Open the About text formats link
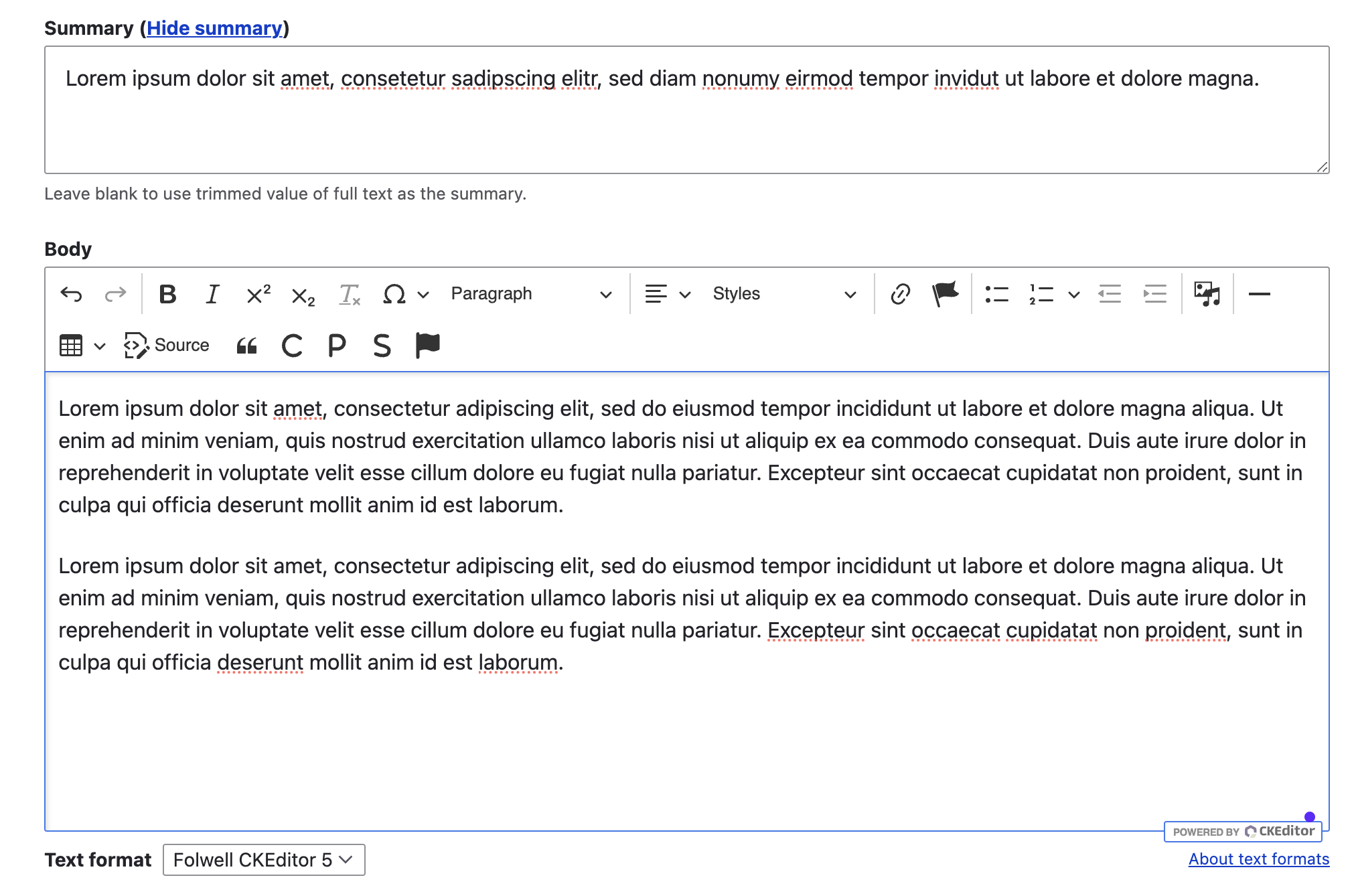 click(x=1258, y=859)
